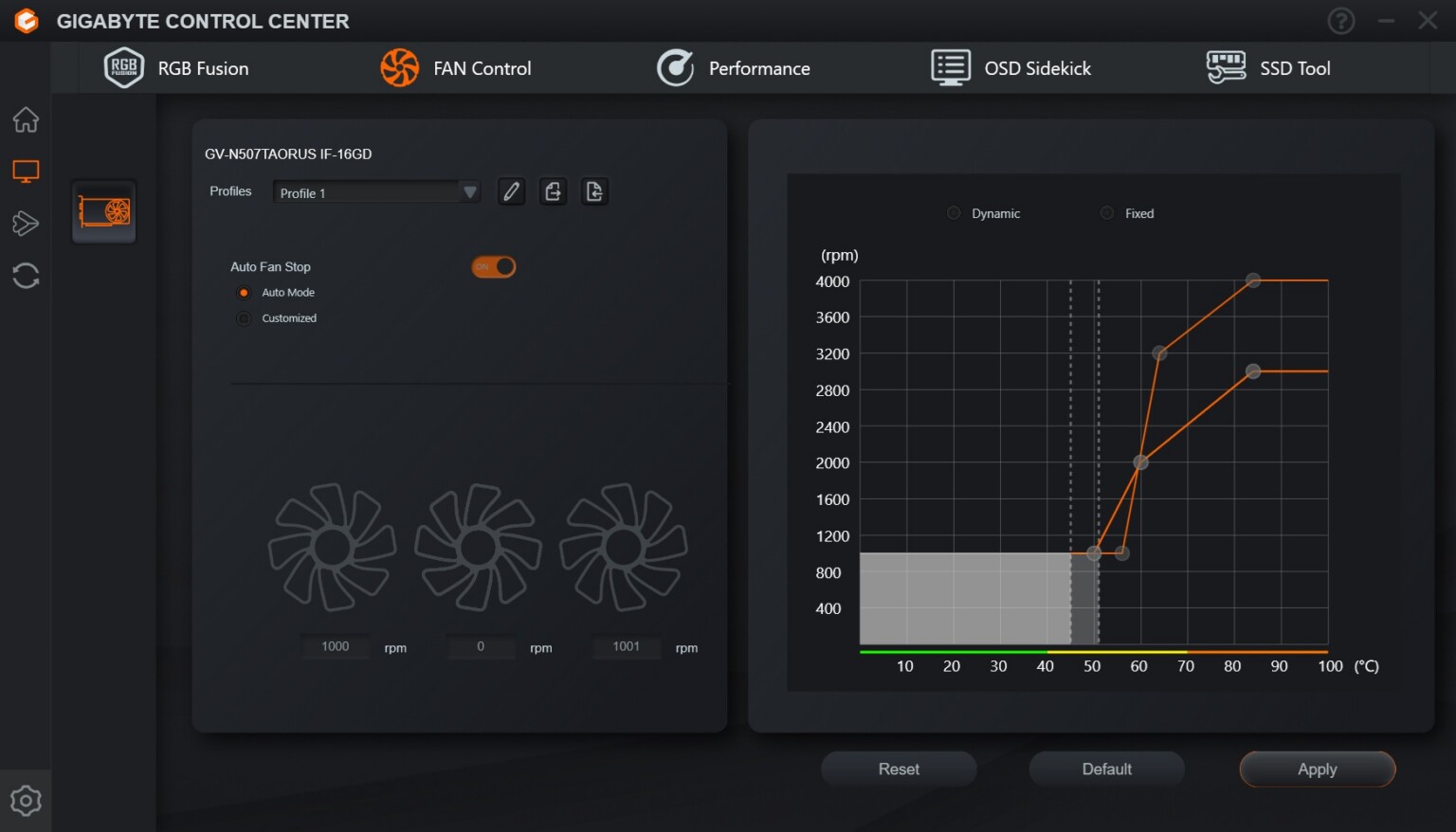
Task: Click the Auto Fan Stop label
Action: 270,267
